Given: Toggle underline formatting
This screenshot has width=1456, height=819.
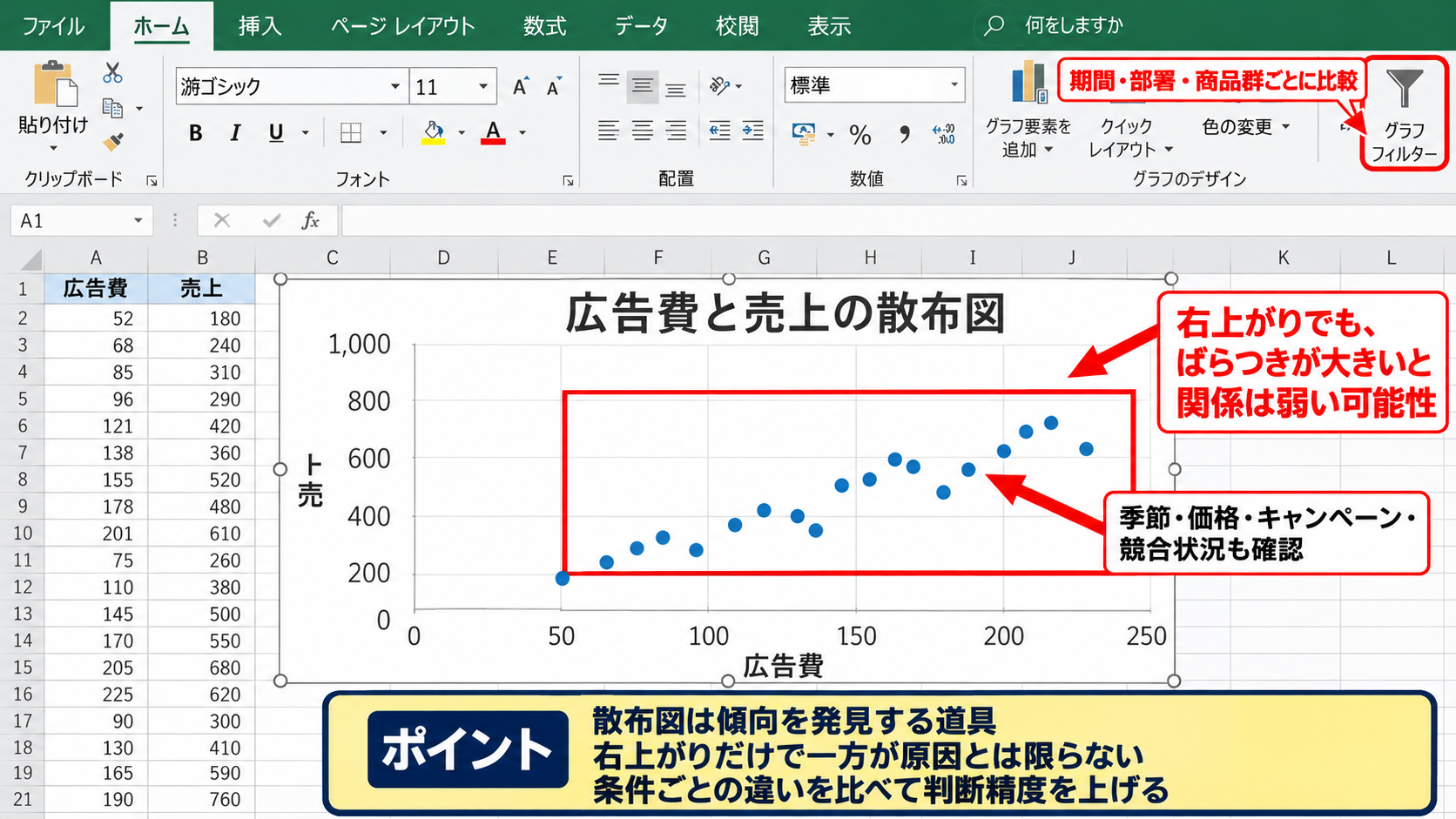Looking at the screenshot, I should point(276,133).
